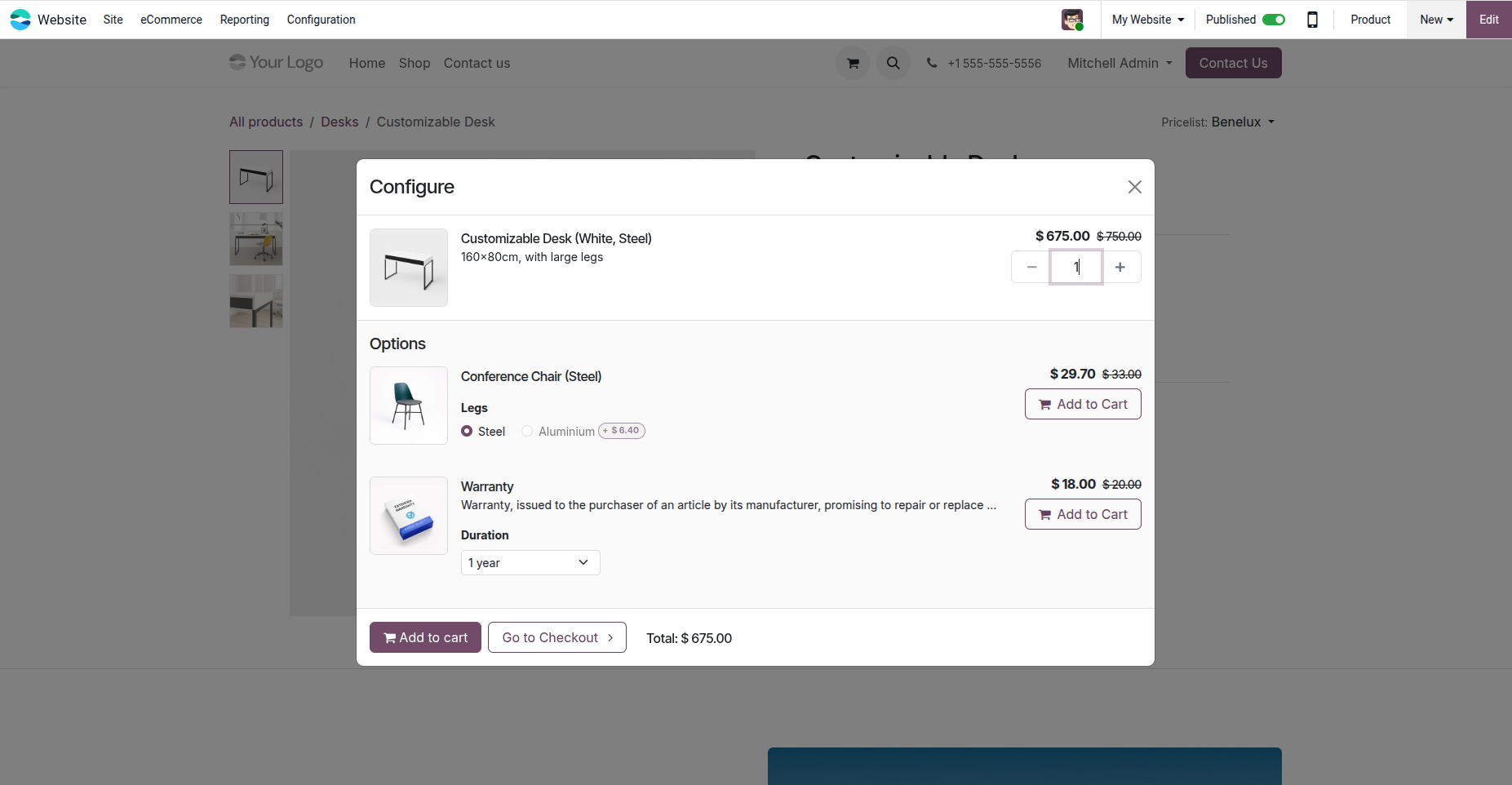This screenshot has width=1512, height=785.
Task: Open the eCommerce menu
Action: pyautogui.click(x=171, y=20)
